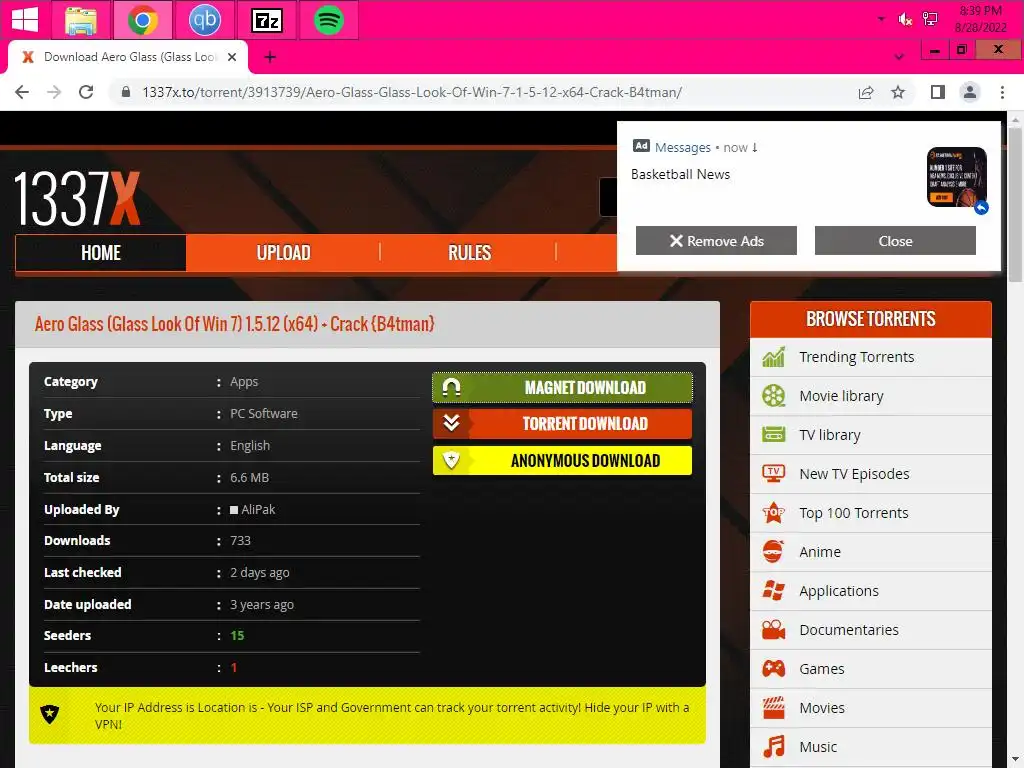Browse Applications torrents
Viewport: 1024px width, 768px height.
click(x=839, y=591)
